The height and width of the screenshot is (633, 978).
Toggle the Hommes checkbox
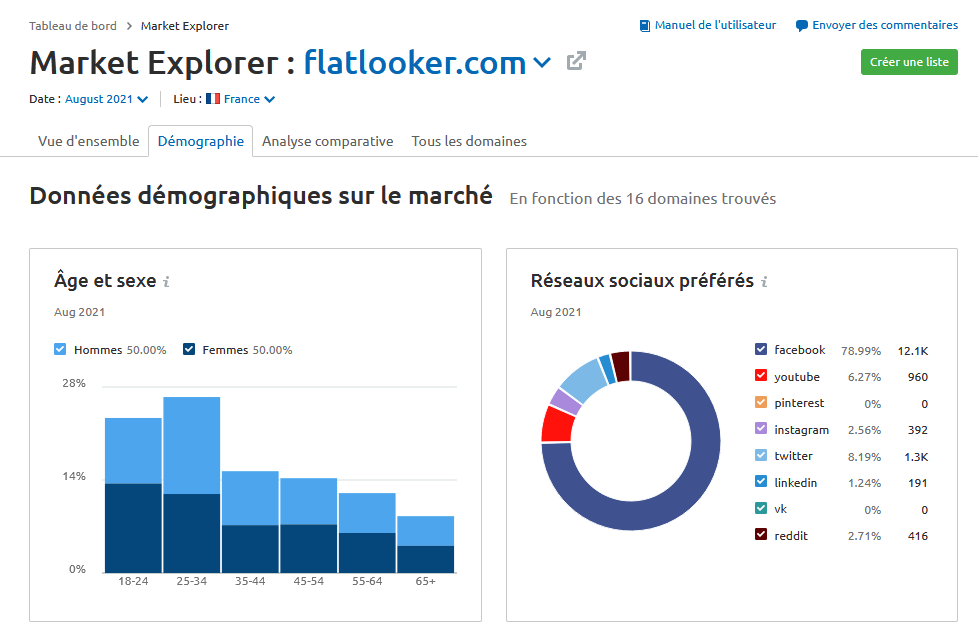(x=60, y=349)
